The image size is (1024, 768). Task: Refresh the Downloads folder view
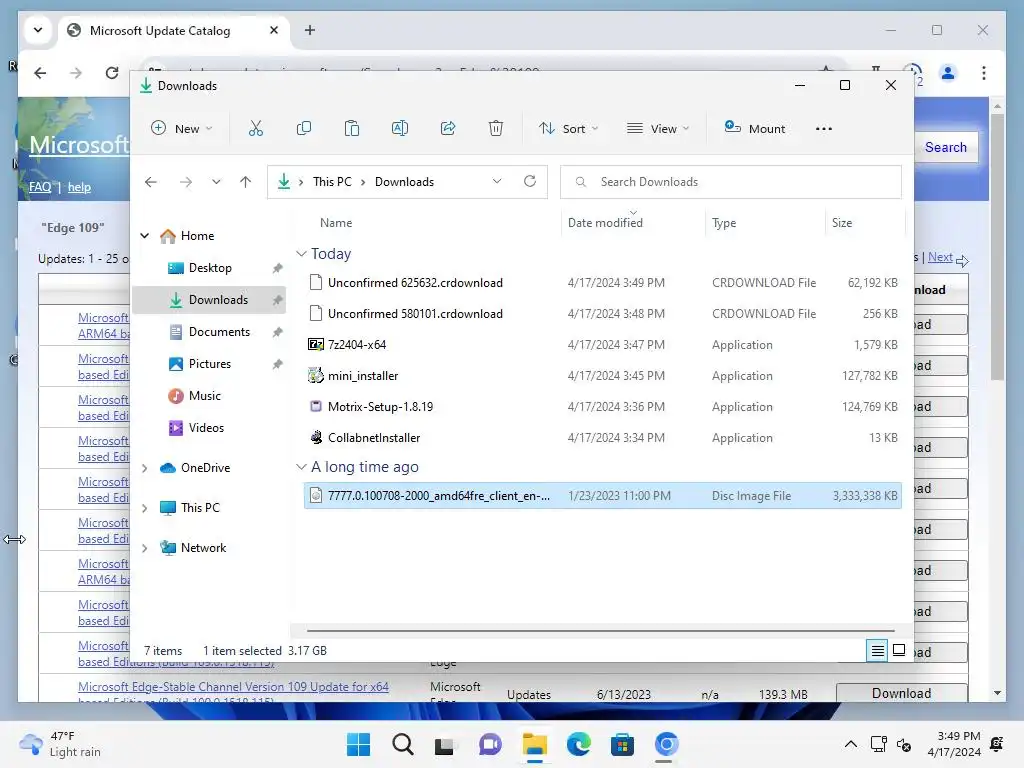(x=530, y=182)
